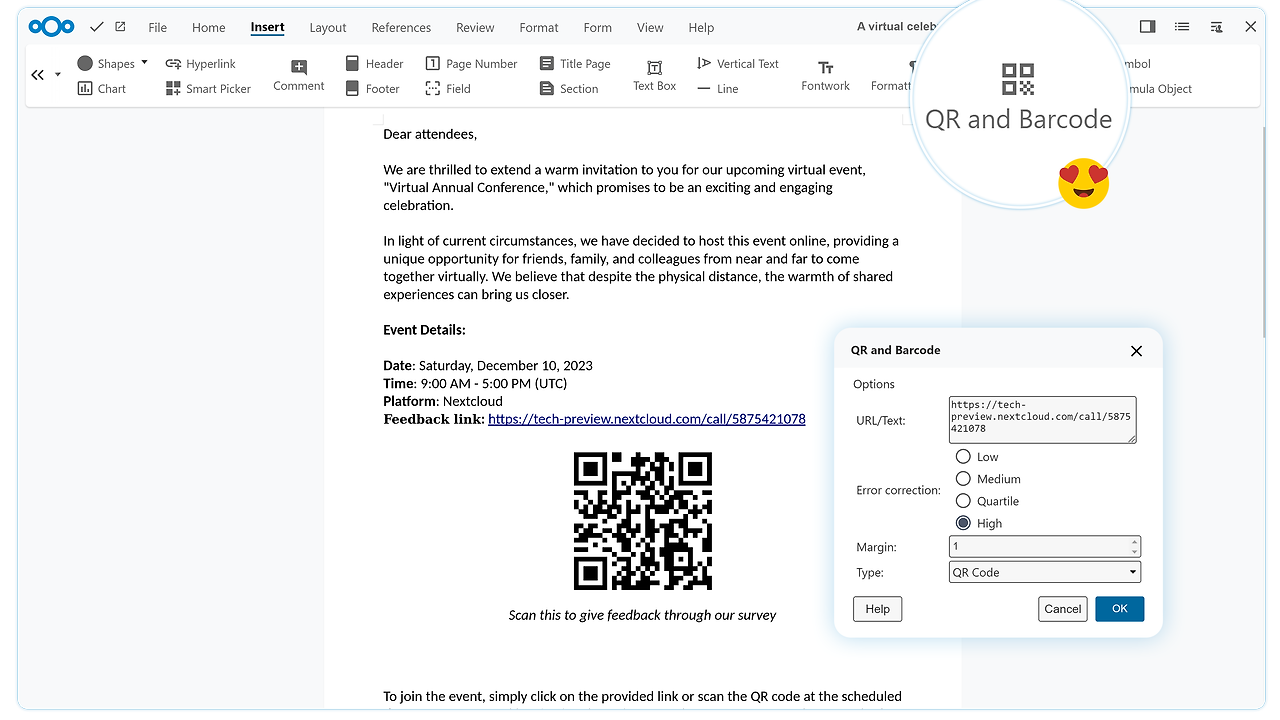The image size is (1280, 720).
Task: Switch to the Insert tab
Action: tap(267, 27)
